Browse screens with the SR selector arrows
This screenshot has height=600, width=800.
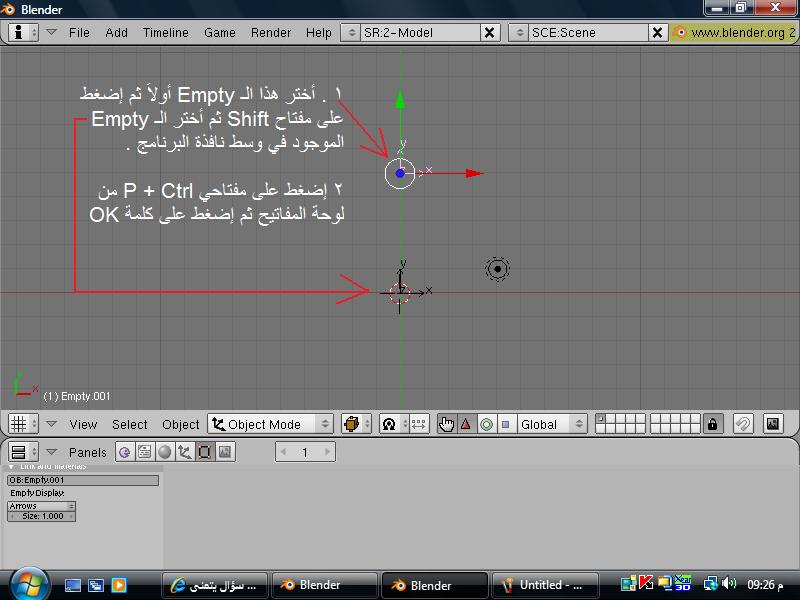(x=351, y=33)
